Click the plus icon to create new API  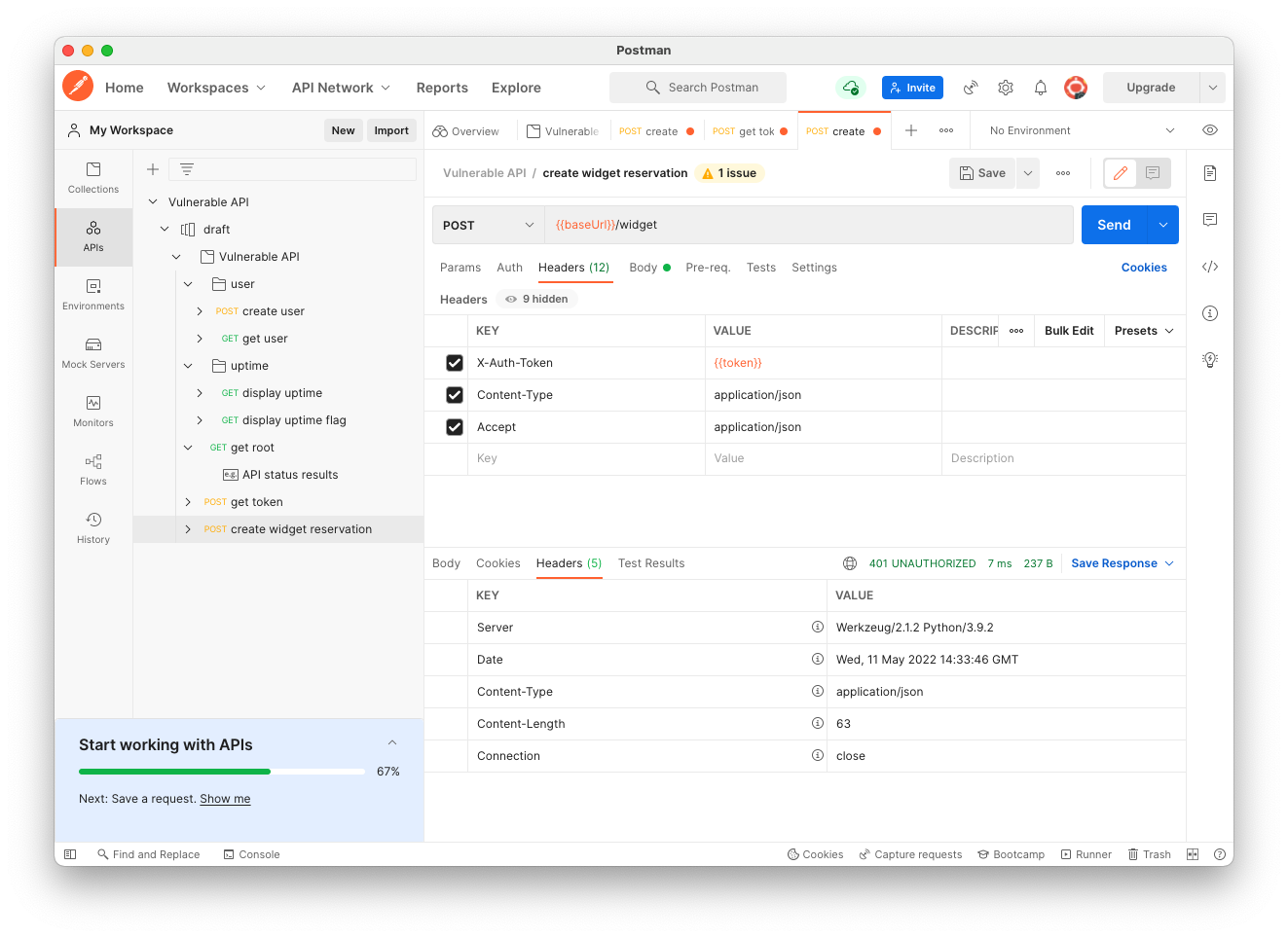pos(153,169)
